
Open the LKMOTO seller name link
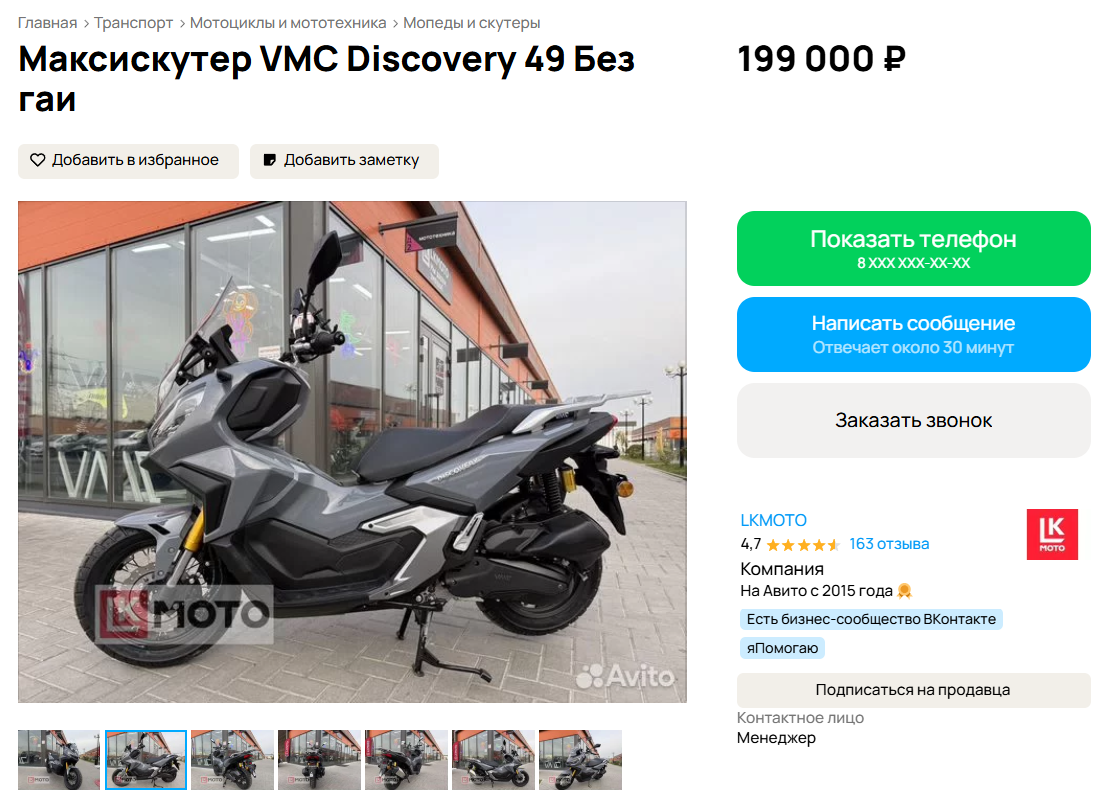tap(773, 520)
